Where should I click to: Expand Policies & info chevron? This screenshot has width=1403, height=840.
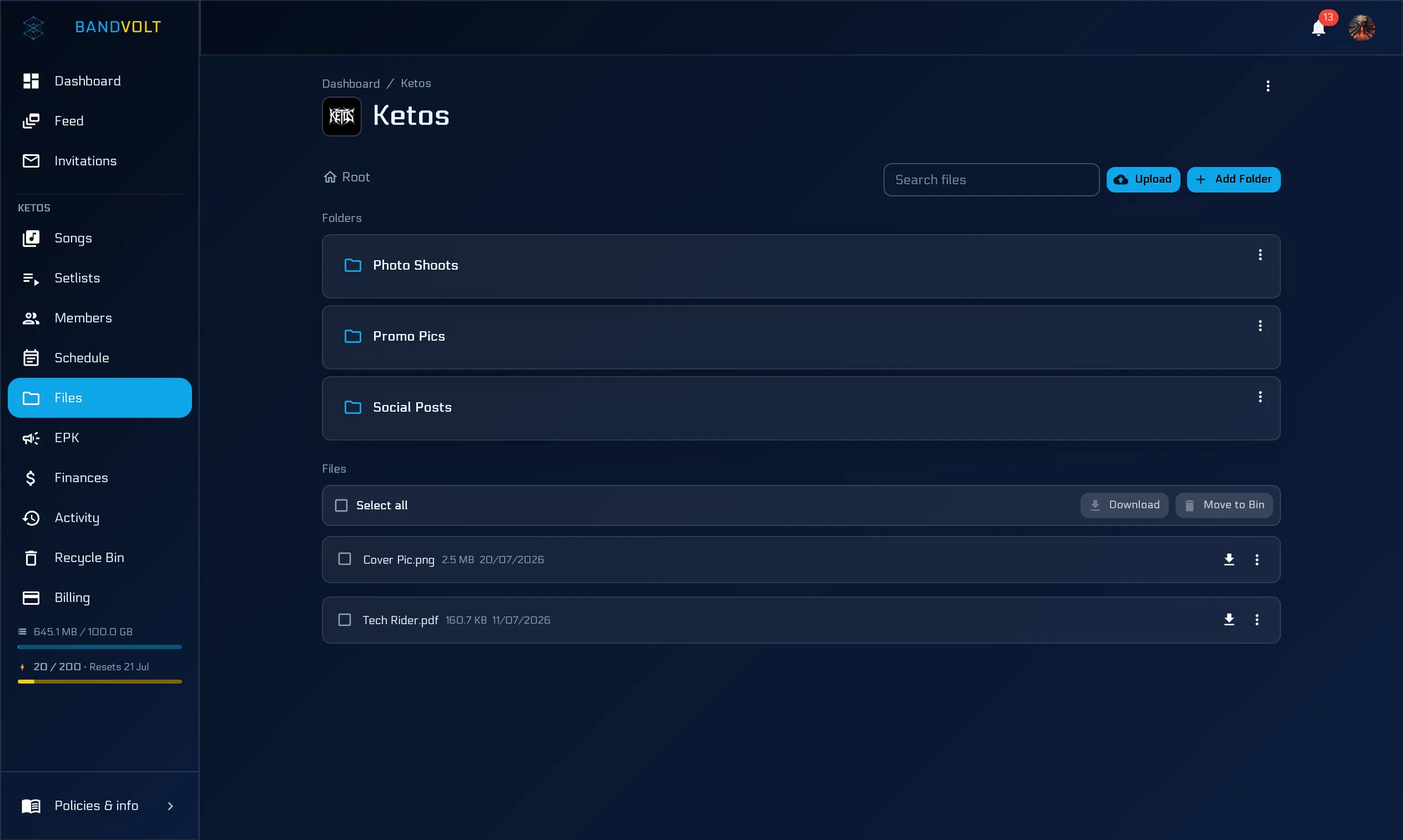[x=170, y=806]
